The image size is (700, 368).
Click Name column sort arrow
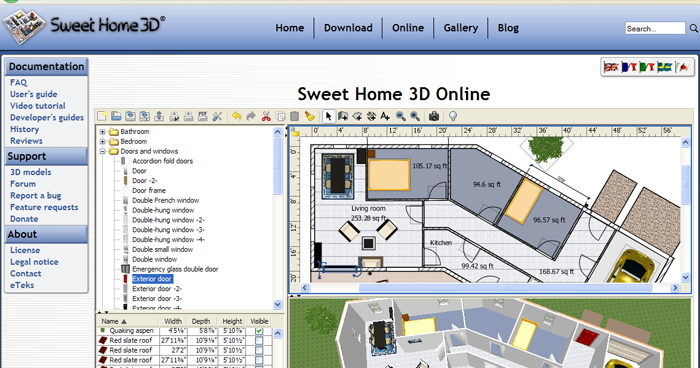pyautogui.click(x=124, y=322)
